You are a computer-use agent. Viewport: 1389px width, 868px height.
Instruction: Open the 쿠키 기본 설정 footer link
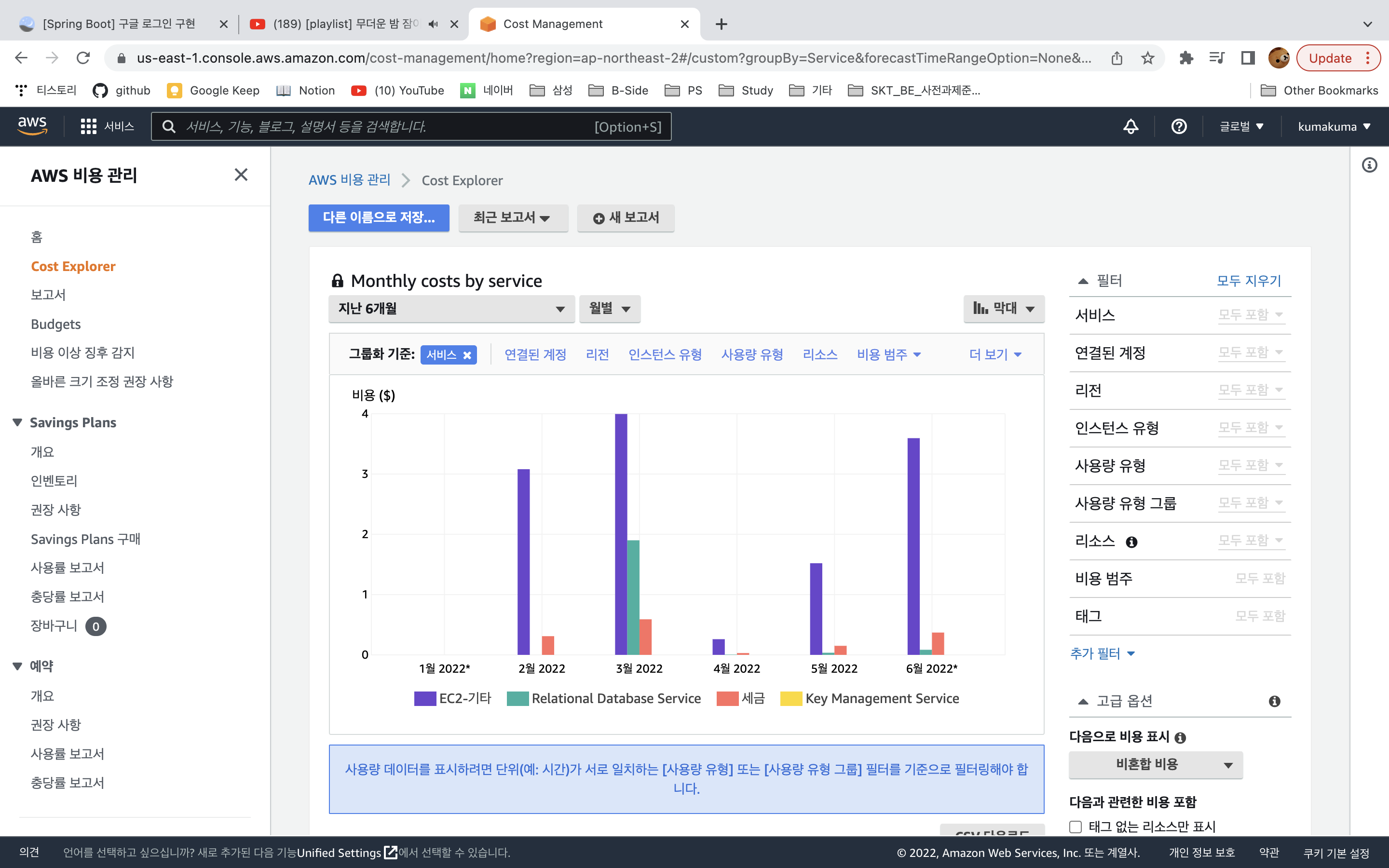(1335, 853)
